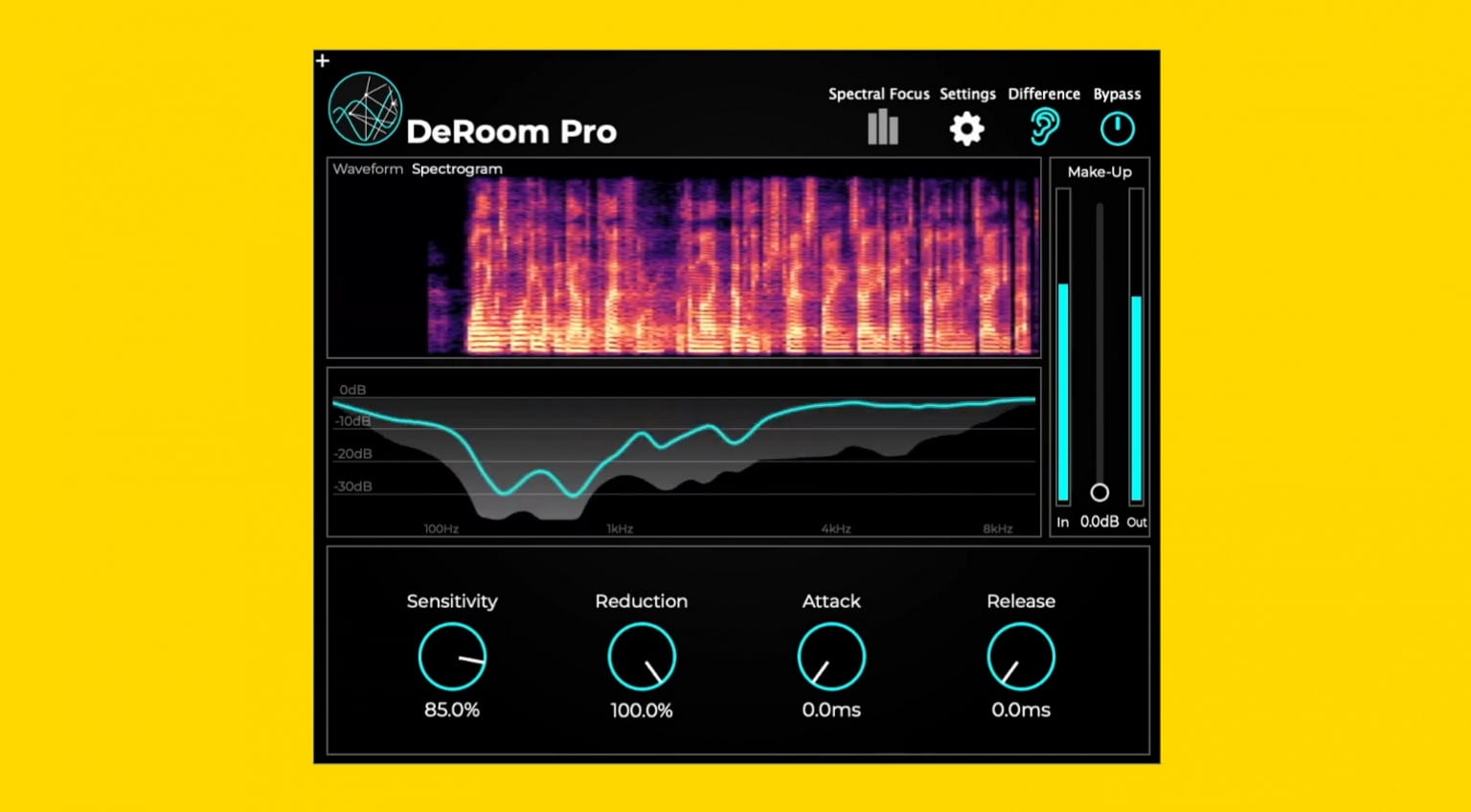
Task: Click the In meter level bar
Action: point(1063,393)
